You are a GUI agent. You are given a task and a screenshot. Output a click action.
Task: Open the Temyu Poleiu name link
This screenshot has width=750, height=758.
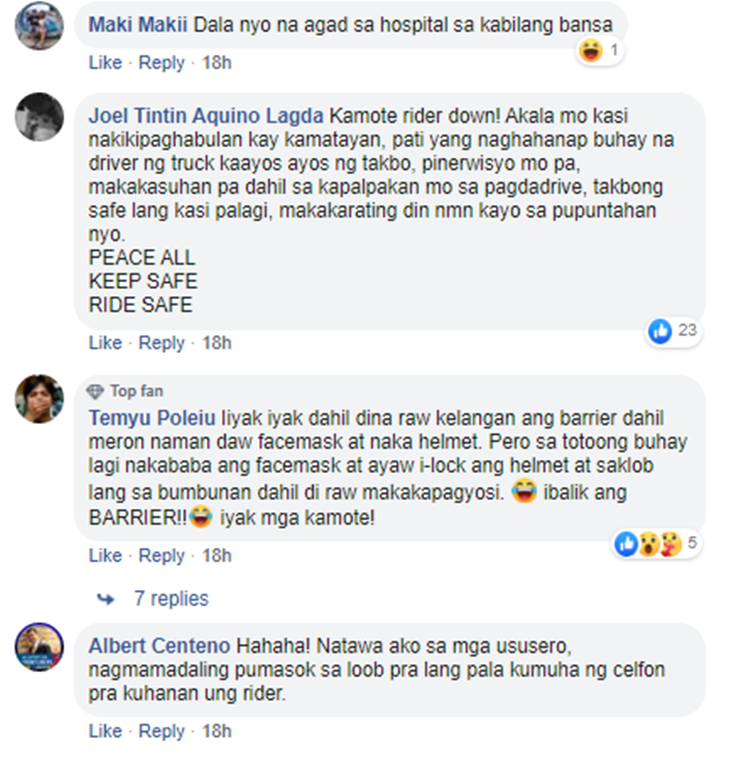[152, 418]
